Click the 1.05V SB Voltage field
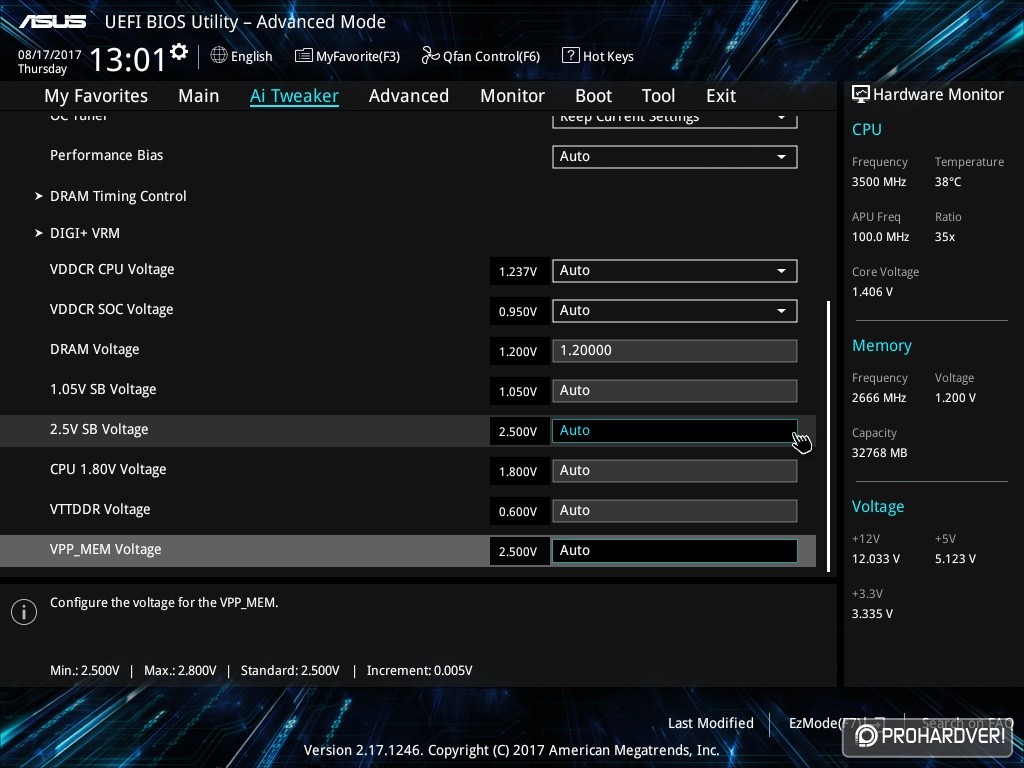 click(675, 391)
